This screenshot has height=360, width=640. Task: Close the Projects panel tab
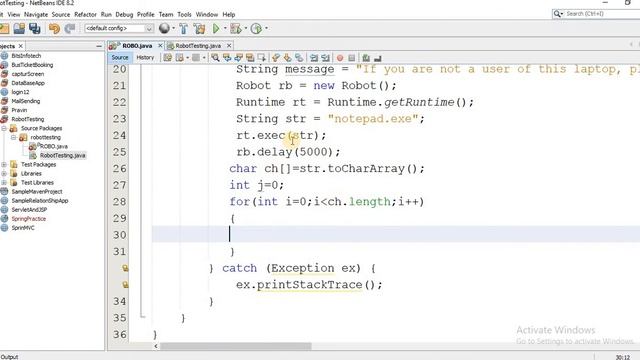20,46
